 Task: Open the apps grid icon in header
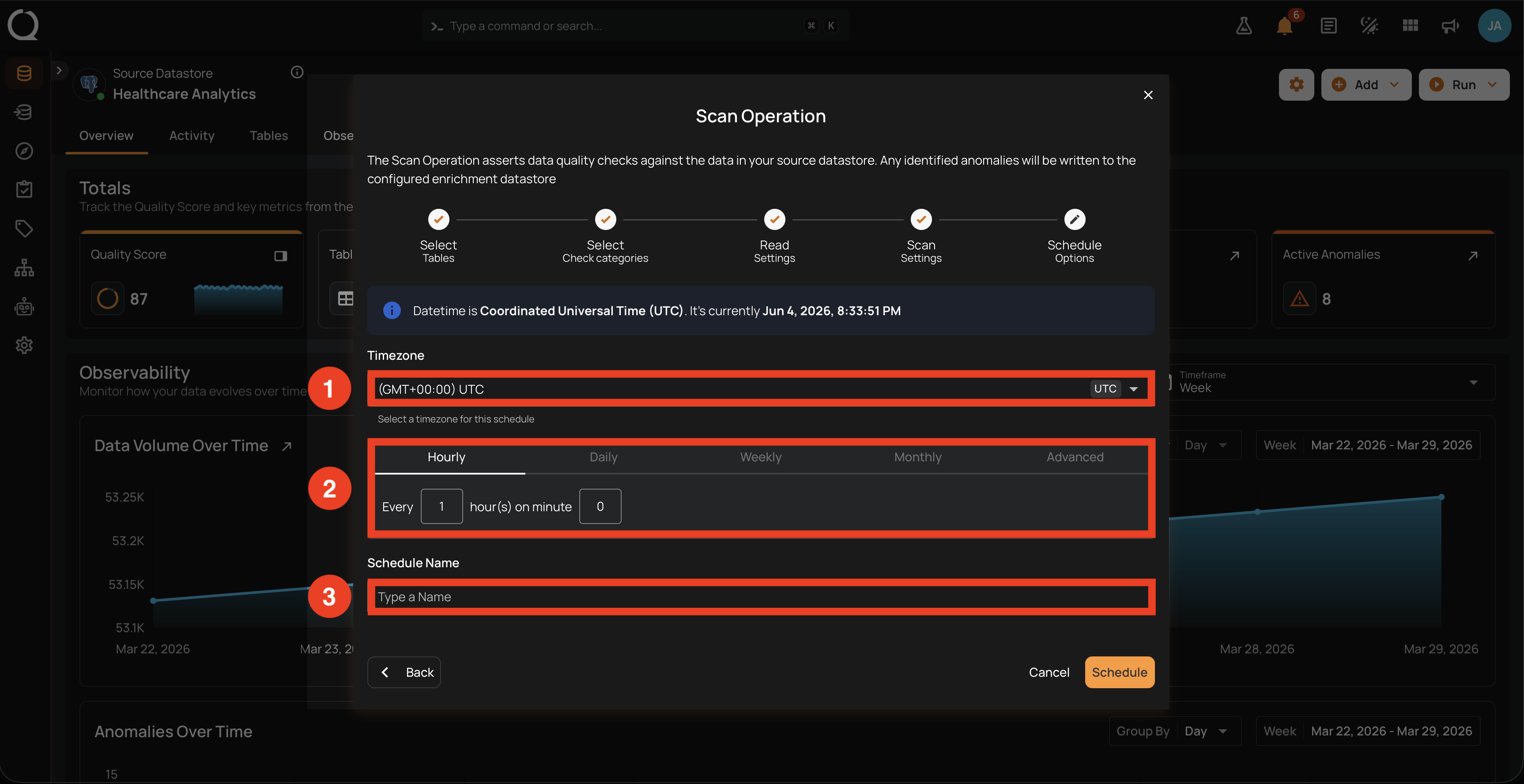(x=1411, y=26)
